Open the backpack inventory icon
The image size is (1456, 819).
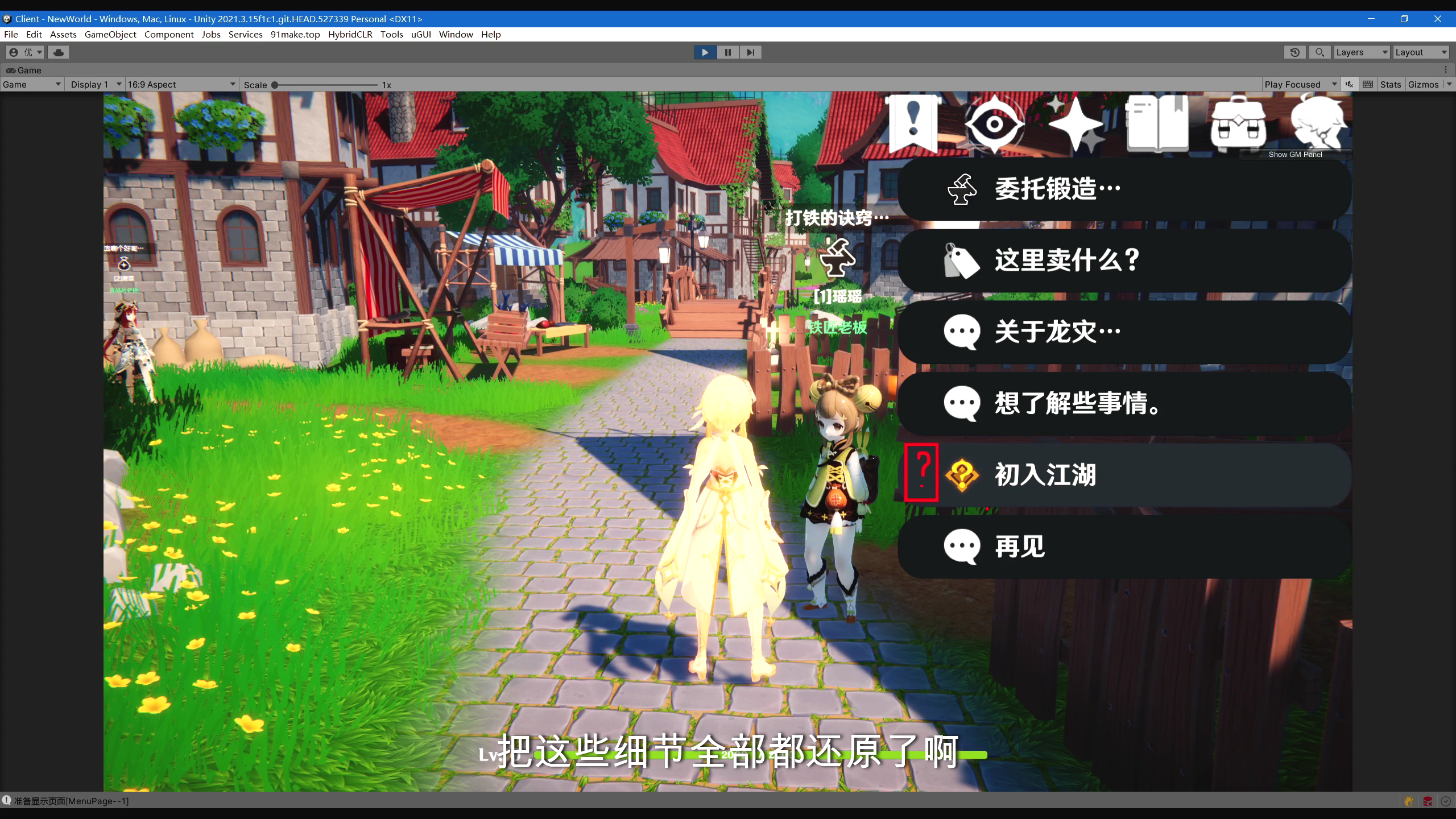pos(1238,125)
